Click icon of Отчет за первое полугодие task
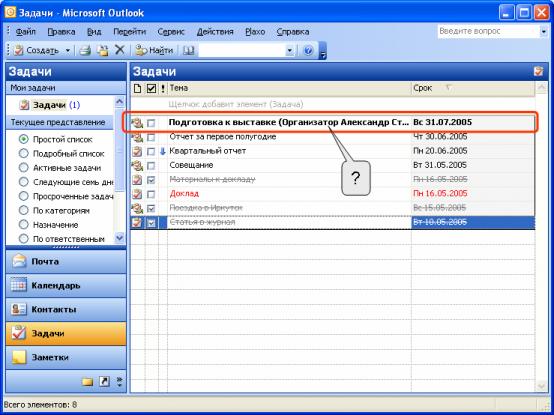The height and width of the screenshot is (415, 554). [x=137, y=137]
